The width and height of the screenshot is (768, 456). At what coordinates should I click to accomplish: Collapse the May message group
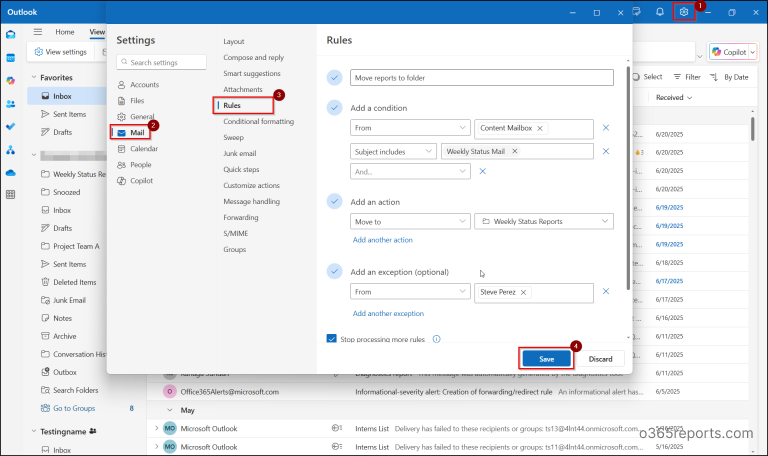(169, 410)
